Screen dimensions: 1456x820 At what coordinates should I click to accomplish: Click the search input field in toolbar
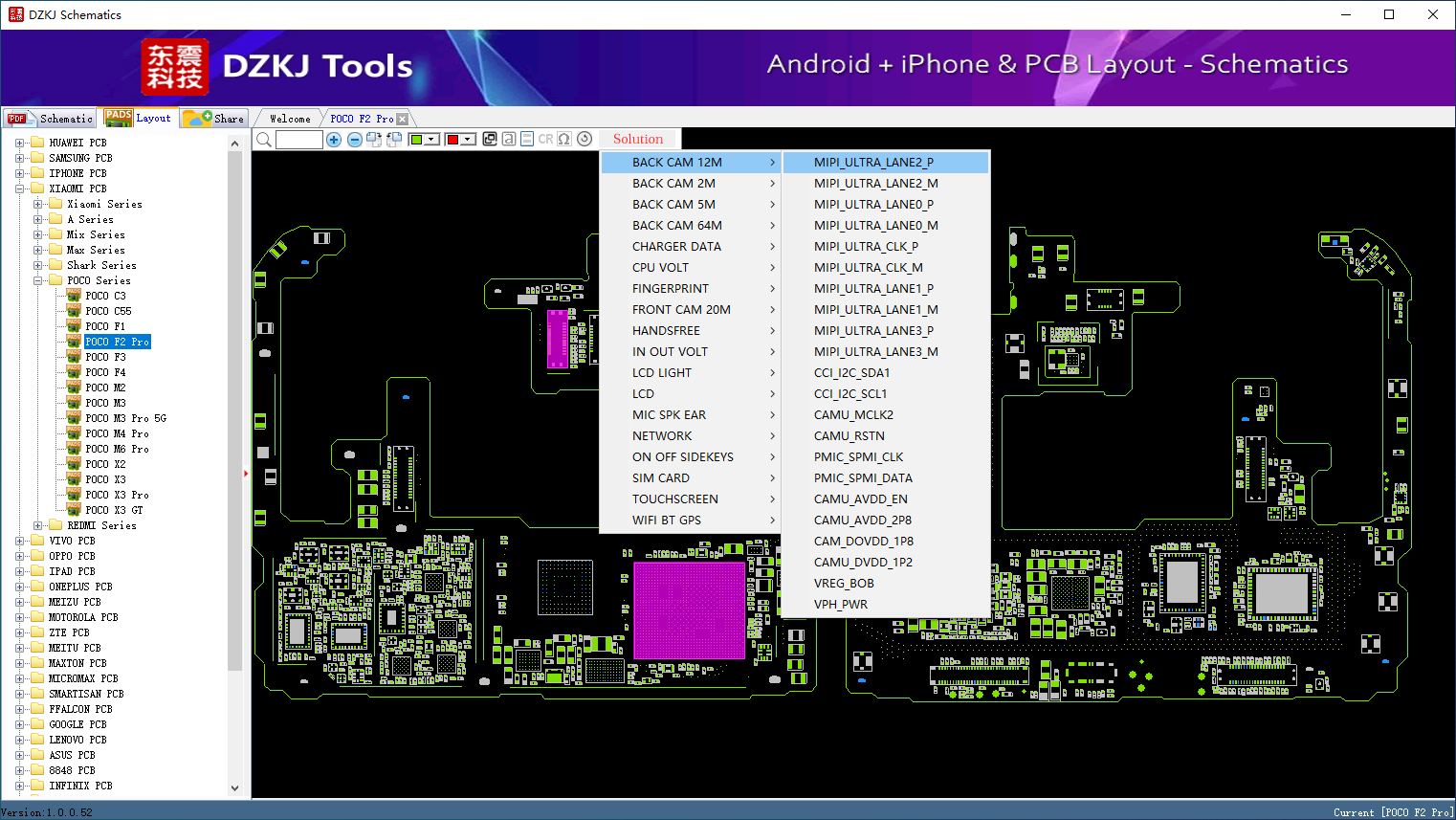pos(299,140)
